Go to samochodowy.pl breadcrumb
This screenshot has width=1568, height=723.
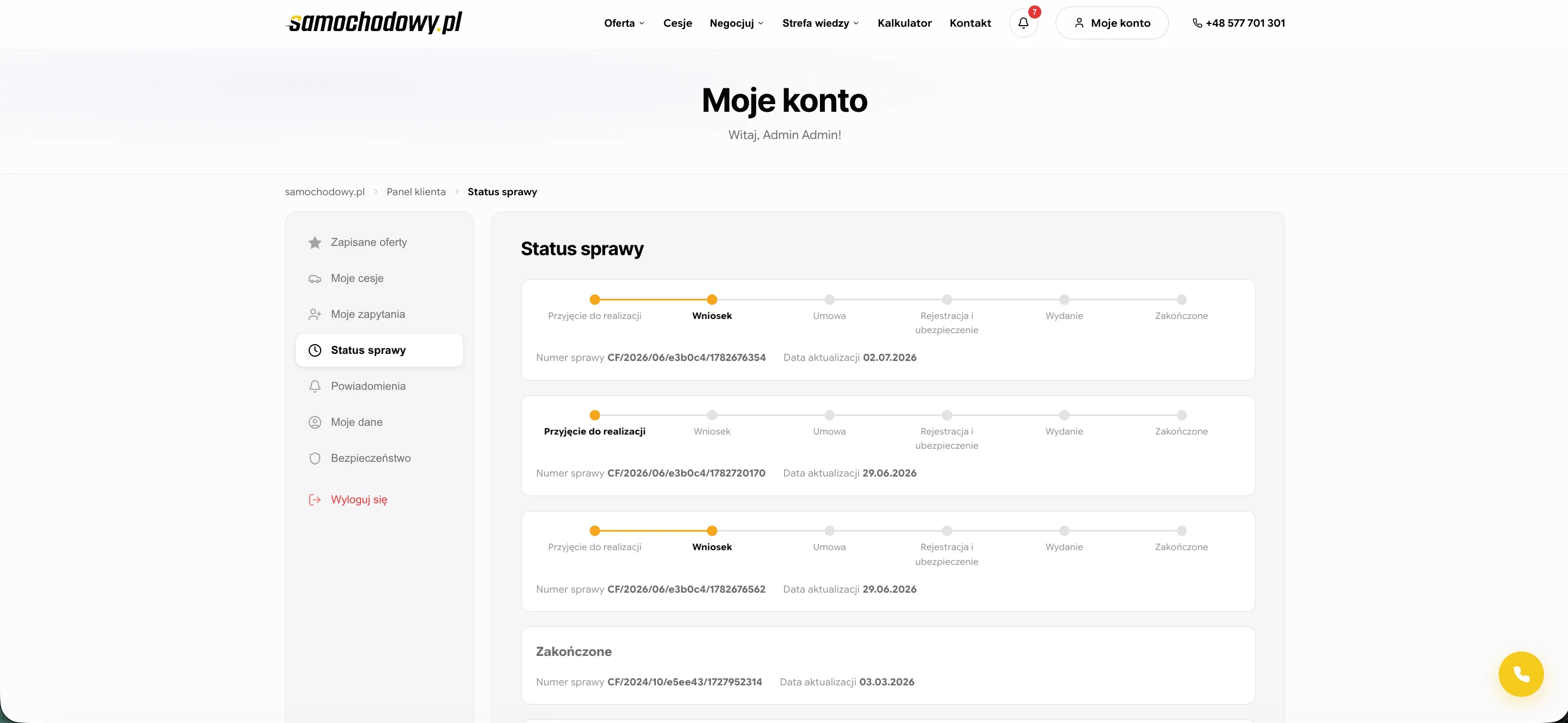coord(324,192)
